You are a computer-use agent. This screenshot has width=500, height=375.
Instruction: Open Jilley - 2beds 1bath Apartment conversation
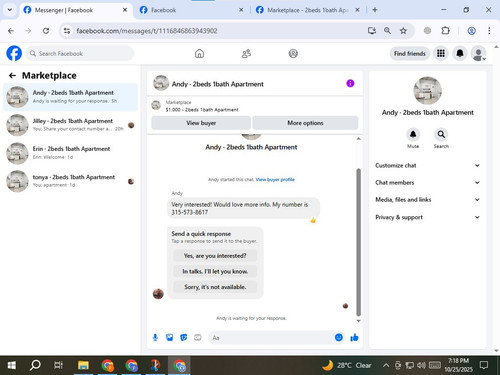point(70,125)
